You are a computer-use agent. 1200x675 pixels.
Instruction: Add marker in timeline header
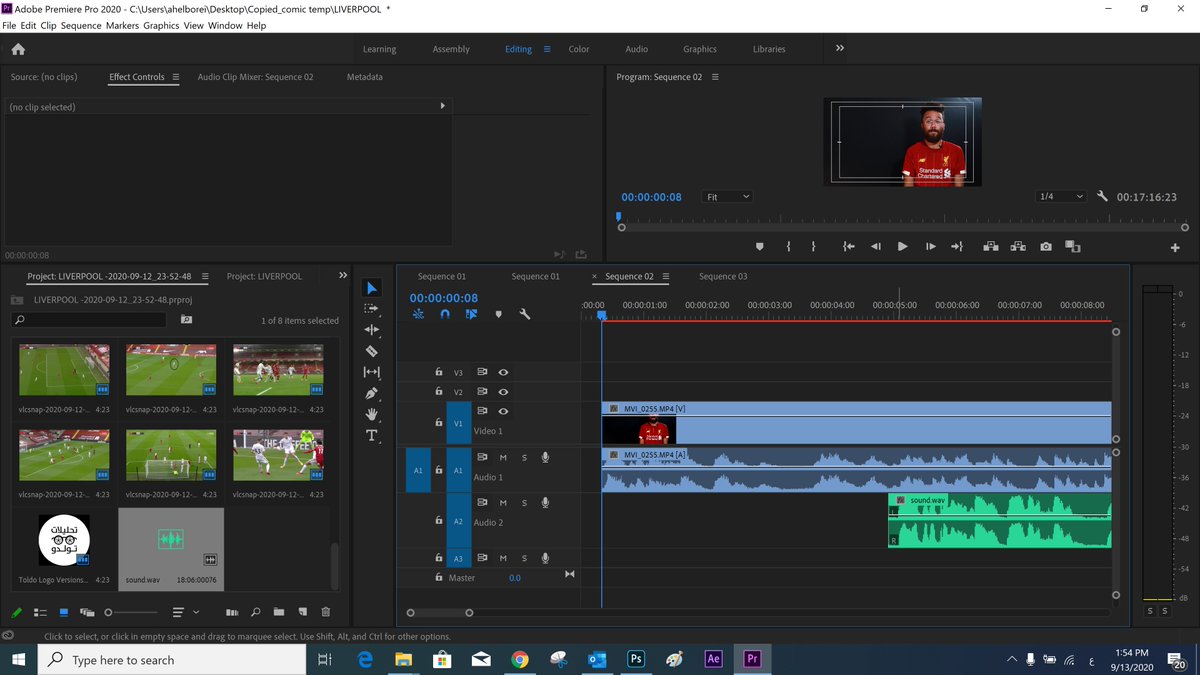[498, 314]
